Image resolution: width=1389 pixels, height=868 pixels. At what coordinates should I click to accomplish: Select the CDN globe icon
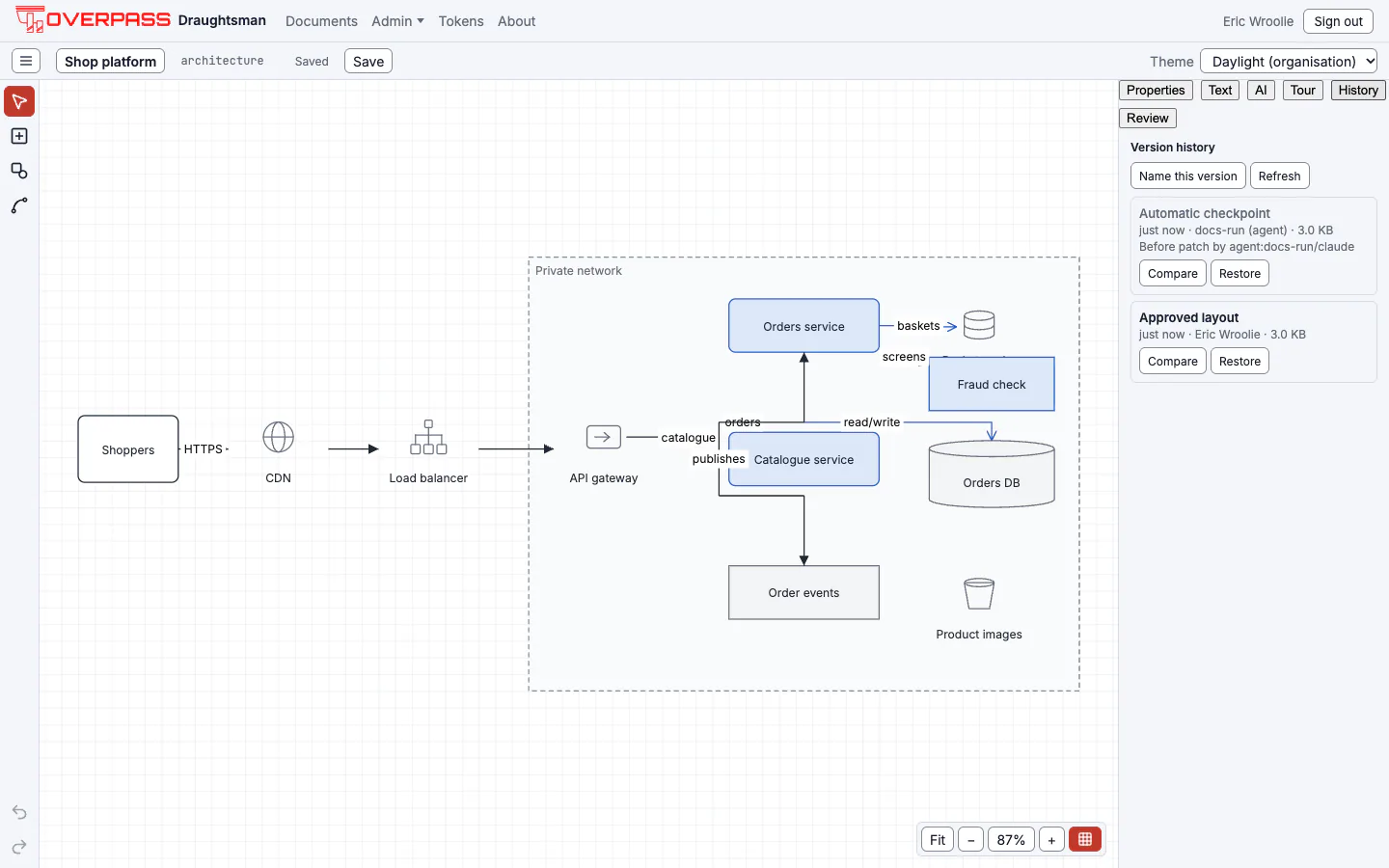[278, 437]
